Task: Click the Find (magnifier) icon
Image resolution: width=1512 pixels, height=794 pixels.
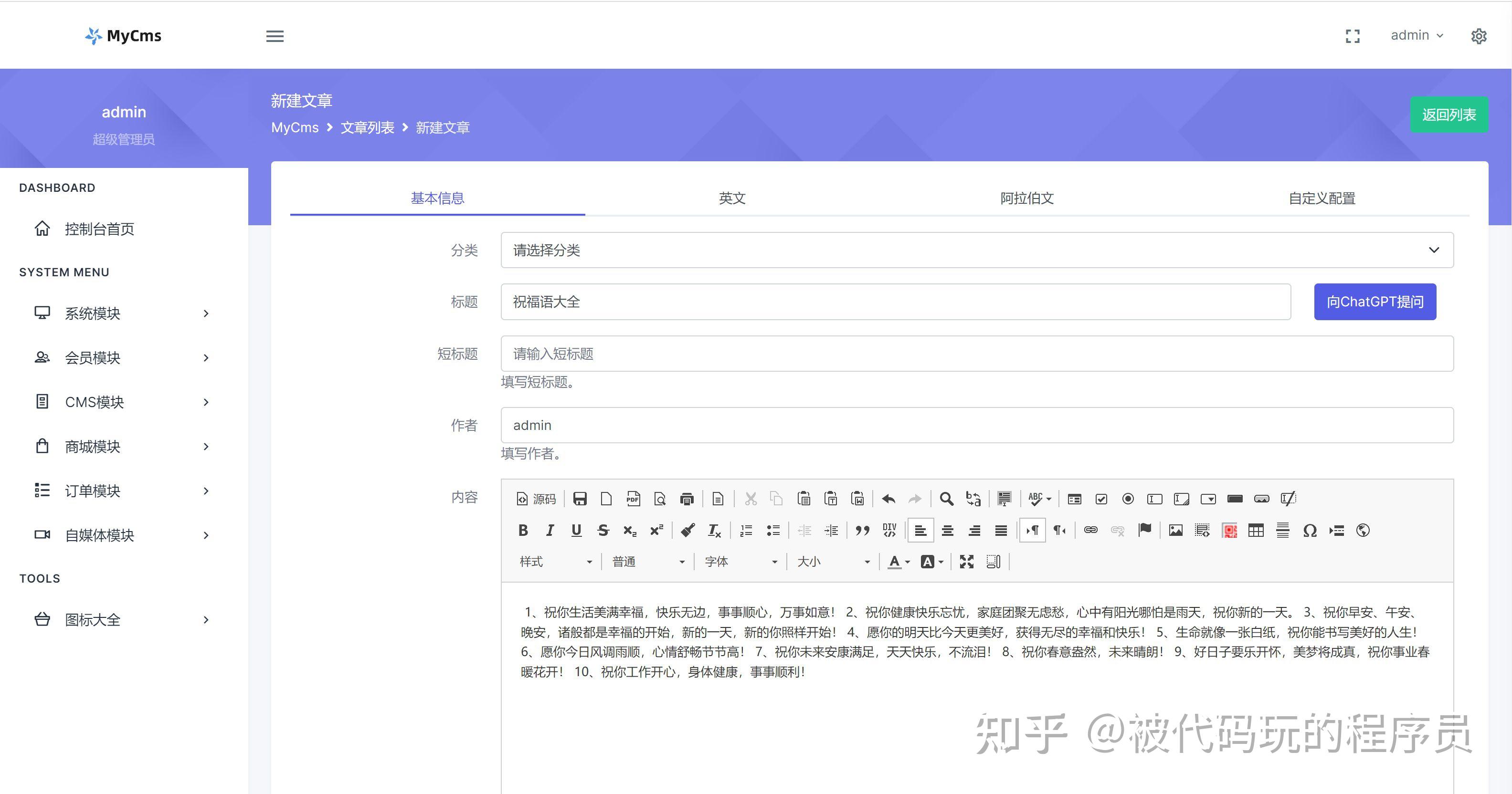Action: (946, 498)
